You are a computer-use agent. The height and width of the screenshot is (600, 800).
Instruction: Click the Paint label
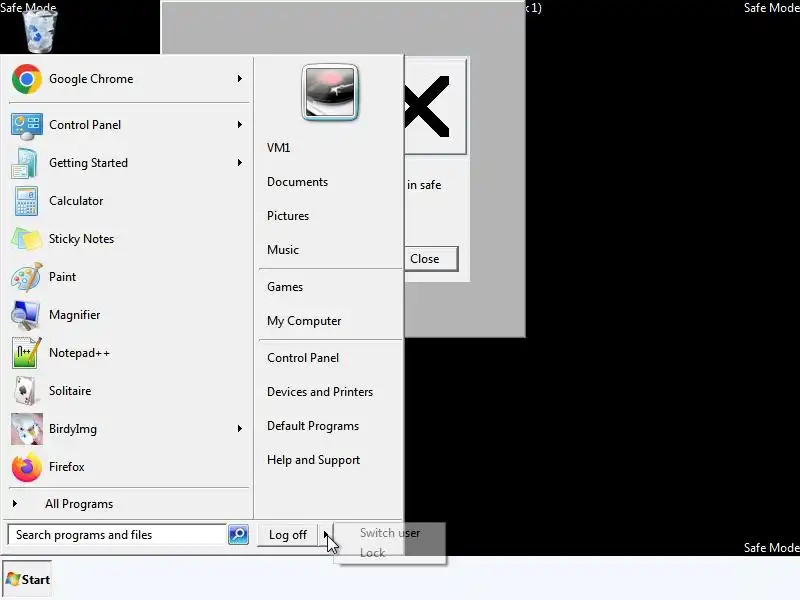pyautogui.click(x=62, y=277)
